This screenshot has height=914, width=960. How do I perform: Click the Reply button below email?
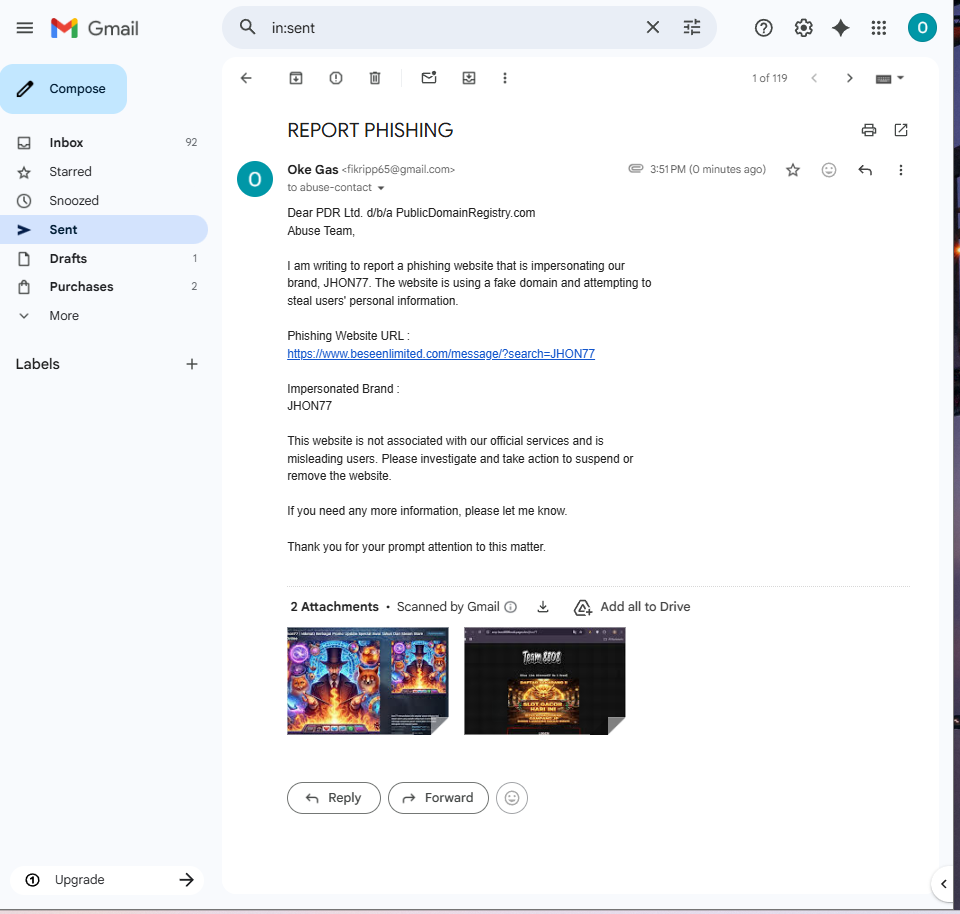[x=334, y=798]
